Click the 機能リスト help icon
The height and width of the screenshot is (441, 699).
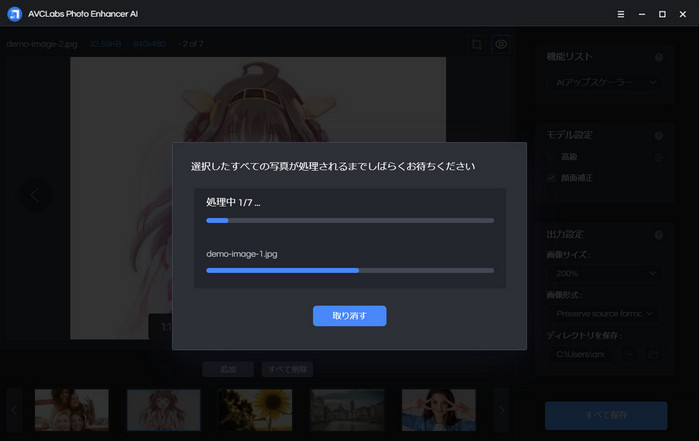coord(658,57)
